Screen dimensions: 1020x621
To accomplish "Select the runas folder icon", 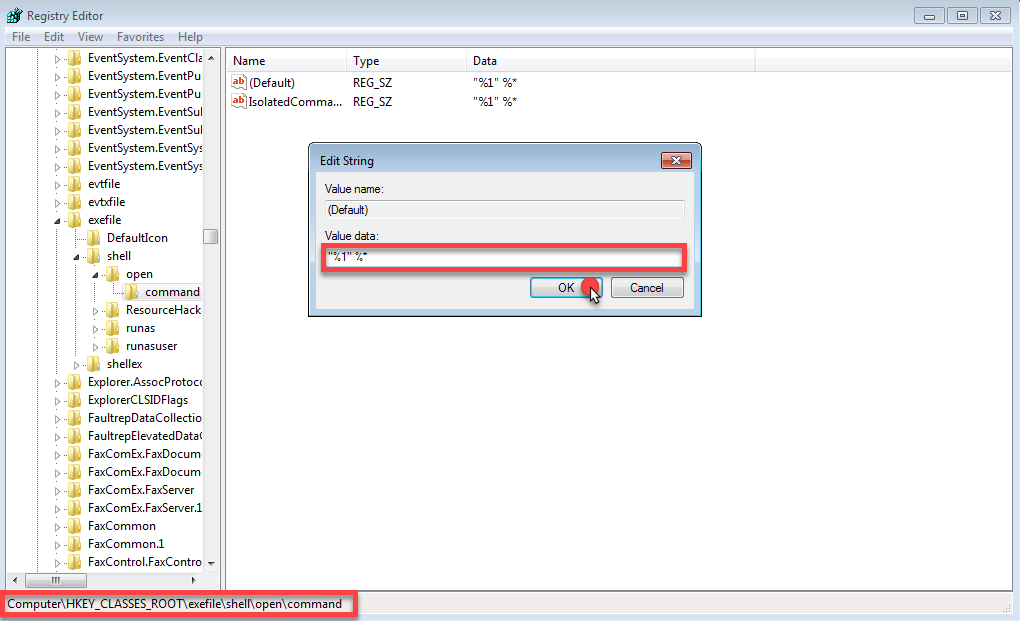I will click(112, 328).
